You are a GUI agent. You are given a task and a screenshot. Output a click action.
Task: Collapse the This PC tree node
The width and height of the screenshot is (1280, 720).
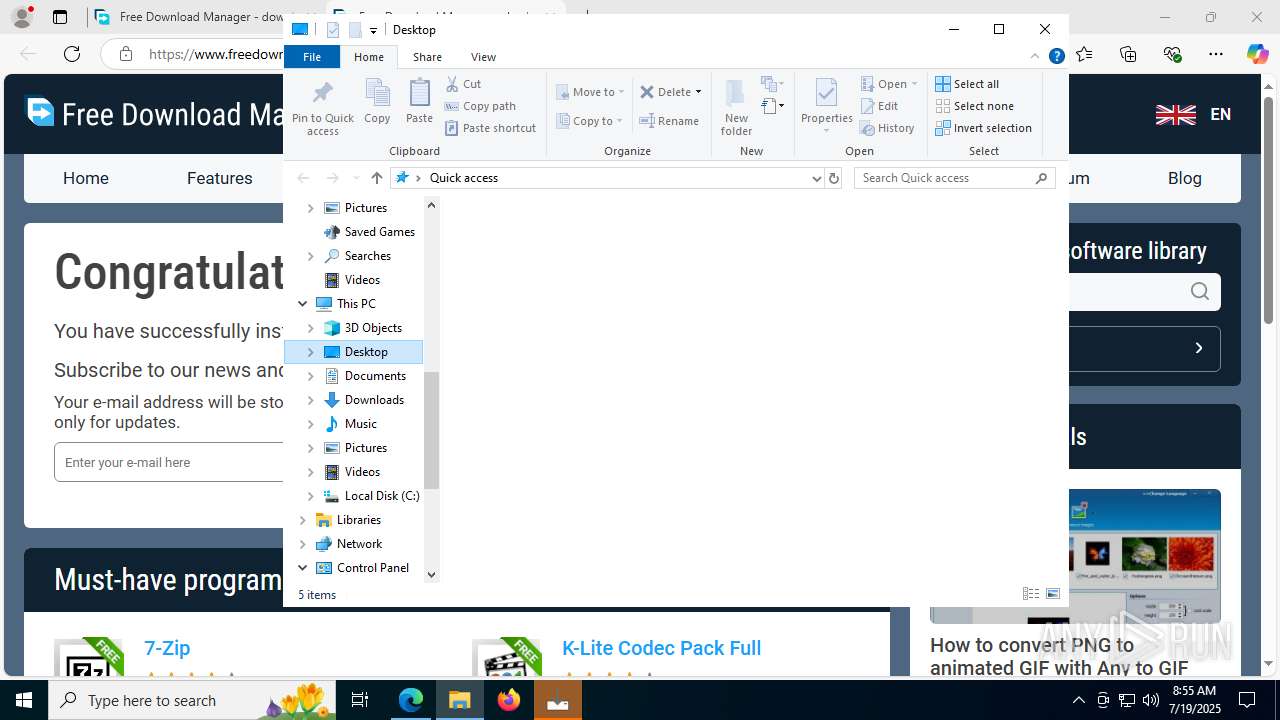[303, 304]
